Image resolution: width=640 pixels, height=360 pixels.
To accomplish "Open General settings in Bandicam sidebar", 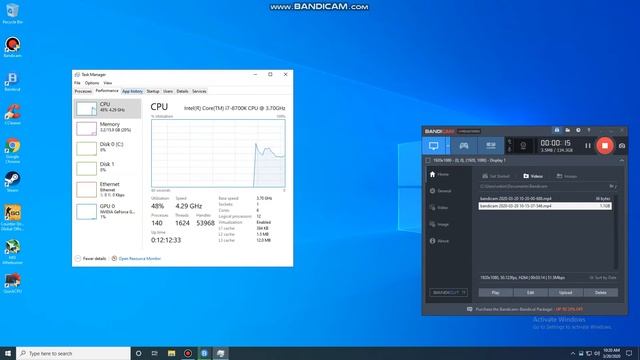I will [x=440, y=191].
